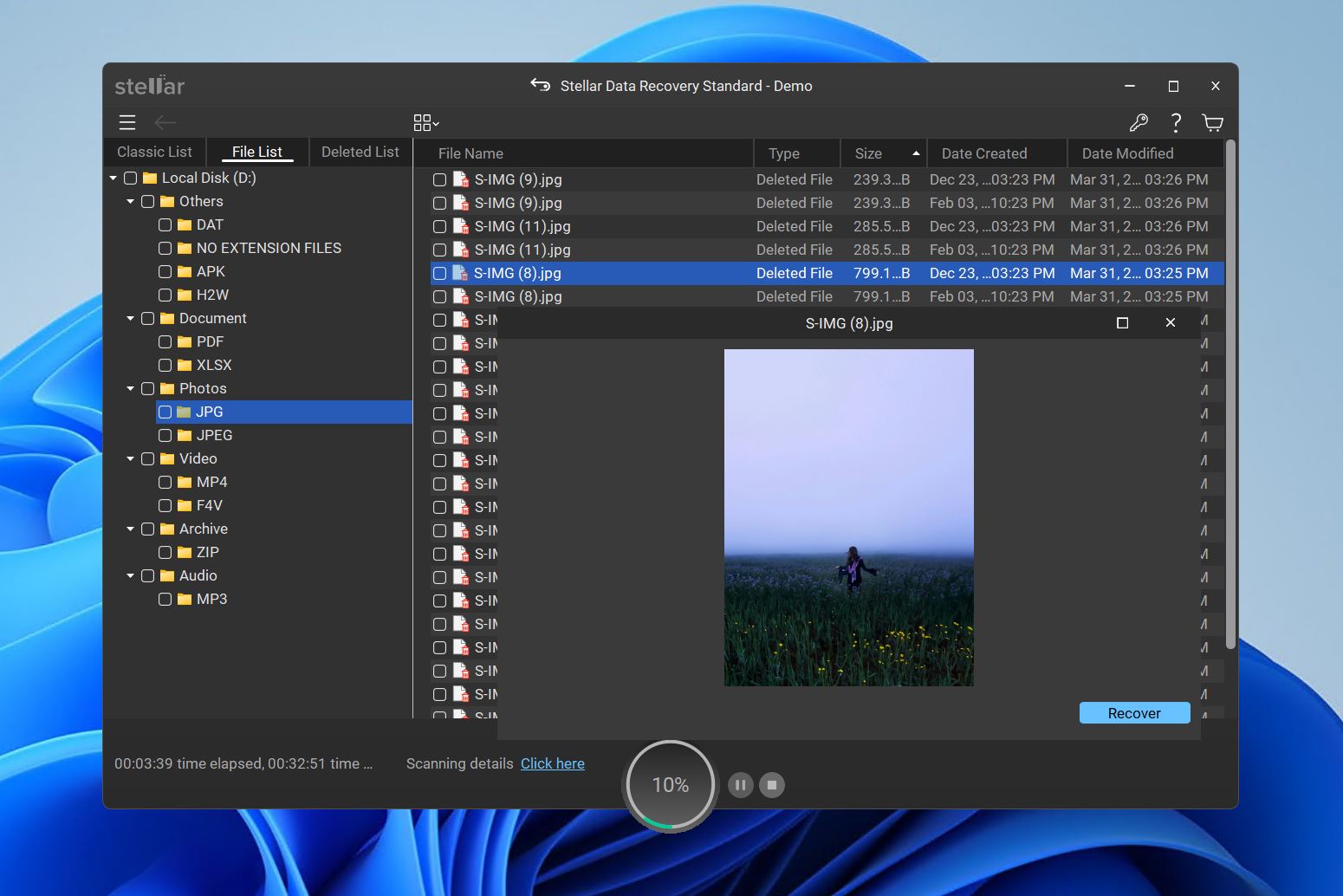Pause the ongoing scan
Image resolution: width=1343 pixels, height=896 pixels.
pos(741,785)
